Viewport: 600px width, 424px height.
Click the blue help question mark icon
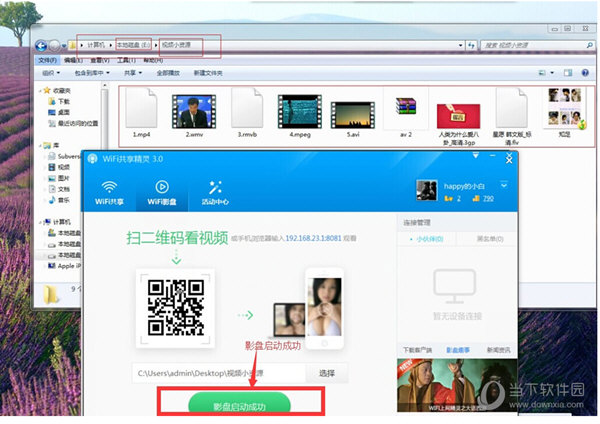pyautogui.click(x=585, y=73)
